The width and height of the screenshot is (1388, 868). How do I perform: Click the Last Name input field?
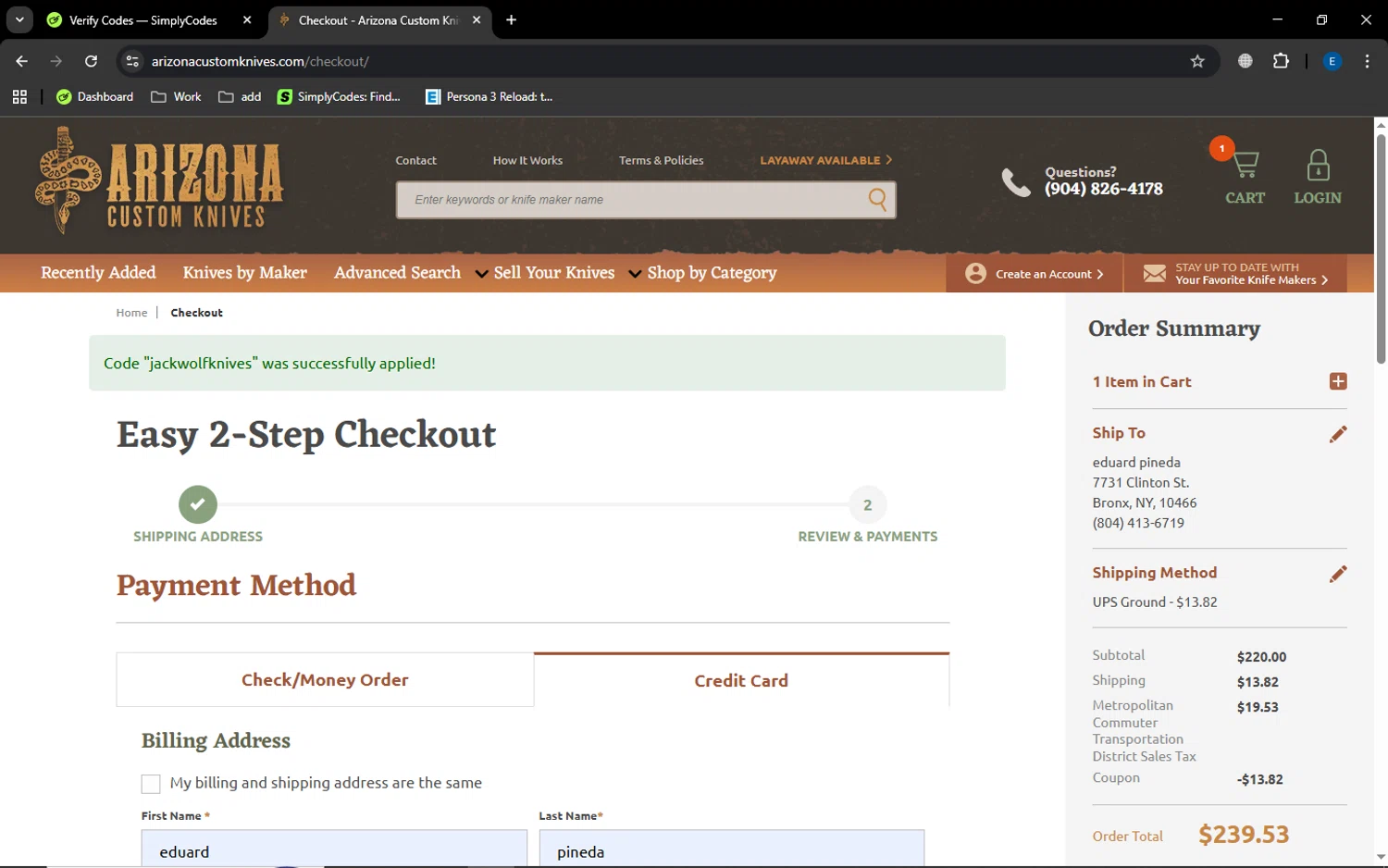coord(732,849)
